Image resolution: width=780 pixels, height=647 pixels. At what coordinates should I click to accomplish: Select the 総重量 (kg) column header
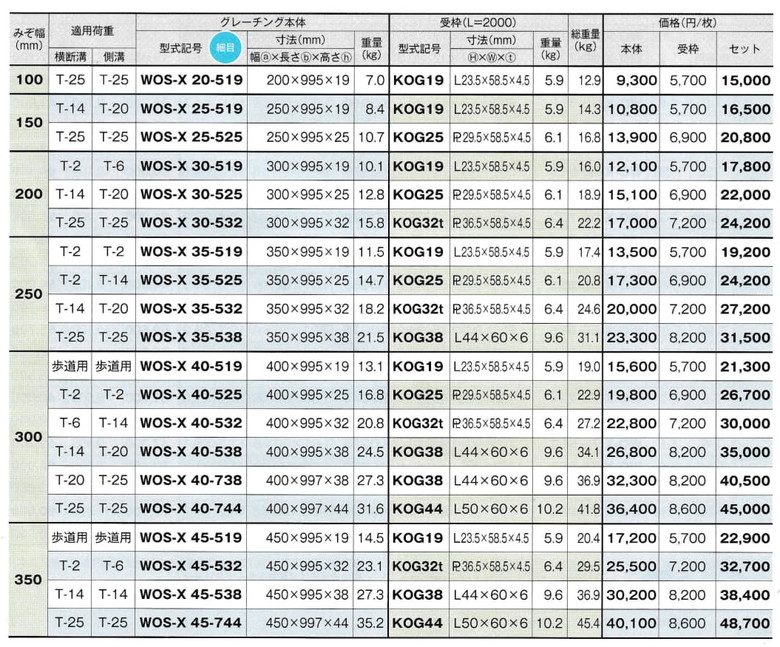585,38
